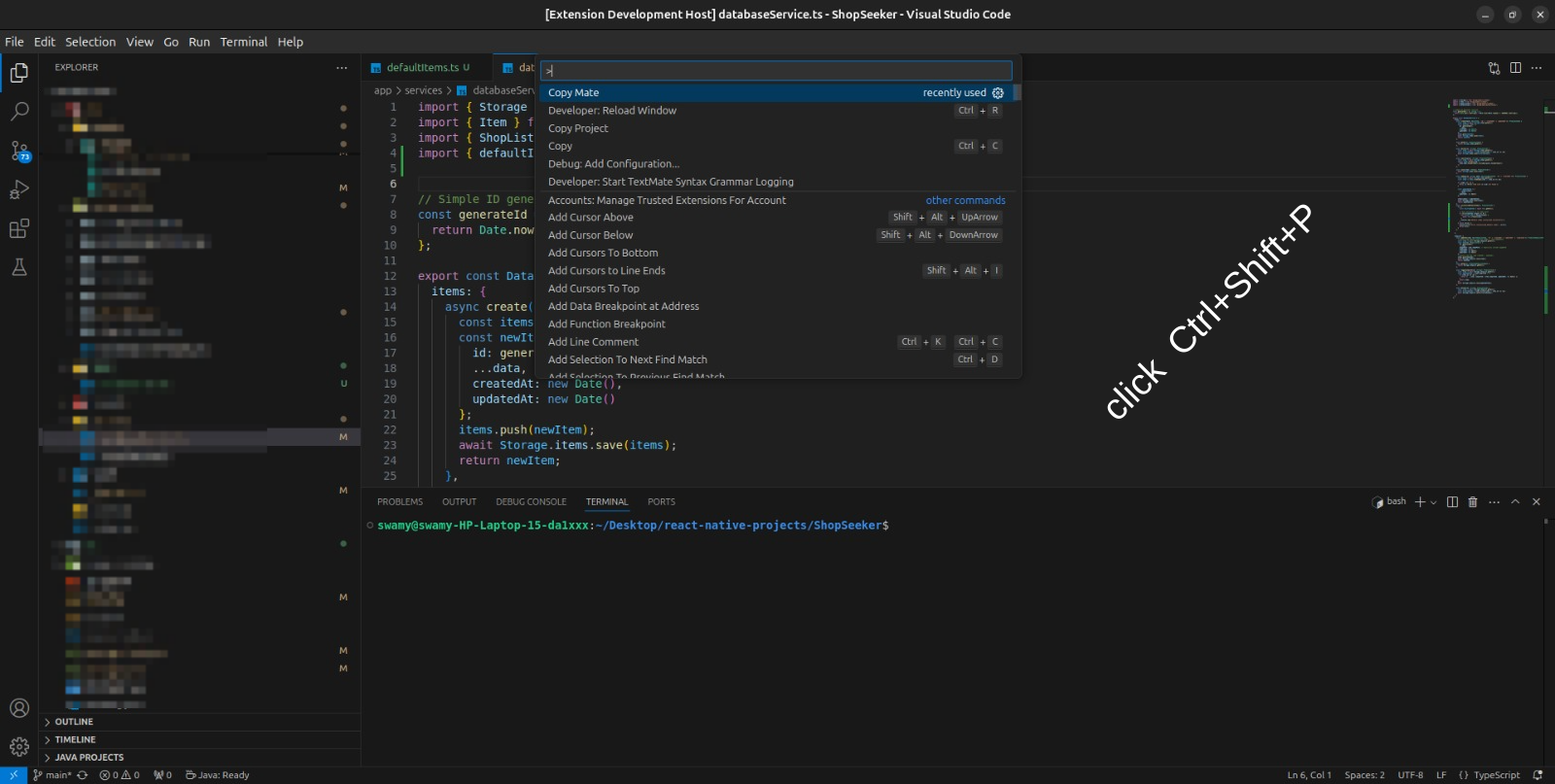Image resolution: width=1555 pixels, height=784 pixels.
Task: Maximize the panel size chevron
Action: coord(1515,502)
